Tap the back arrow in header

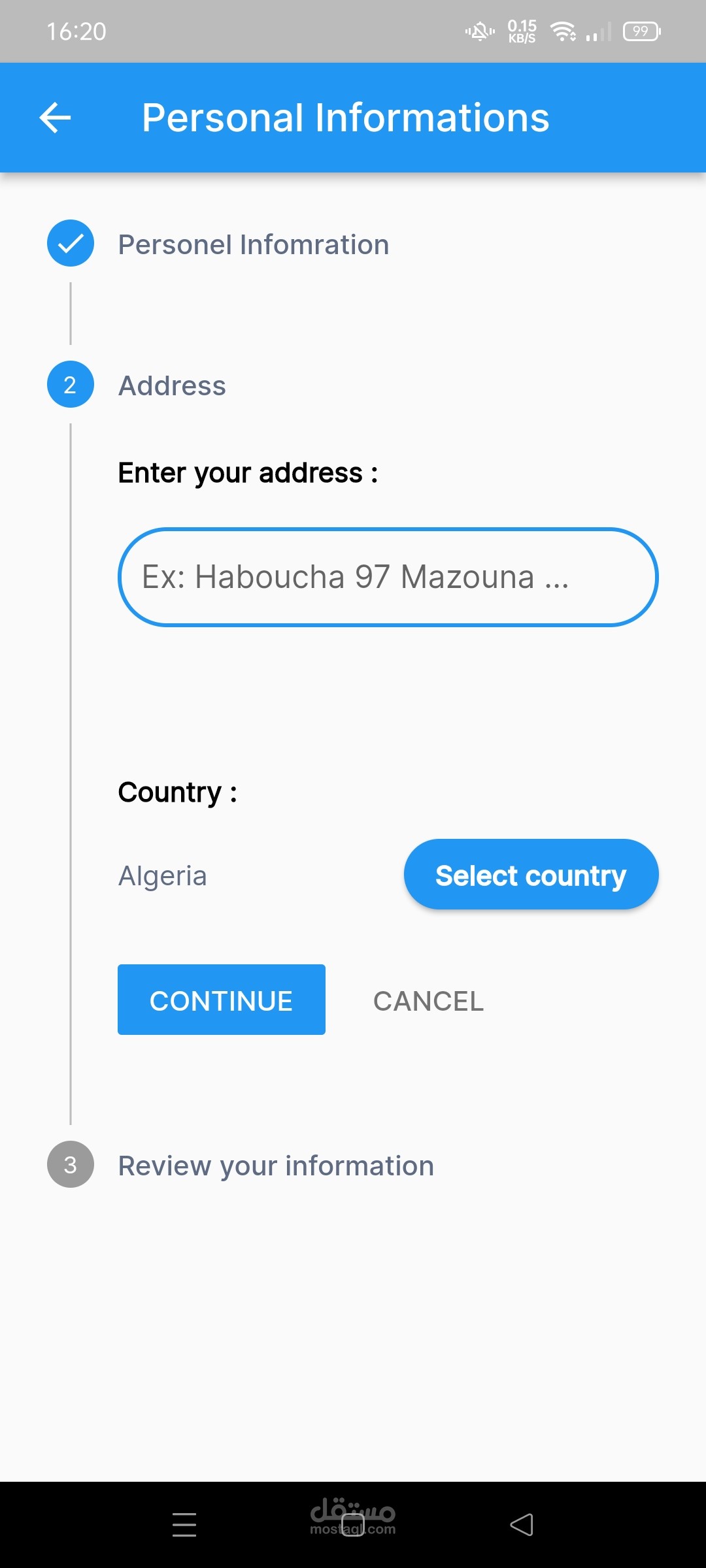coord(55,118)
